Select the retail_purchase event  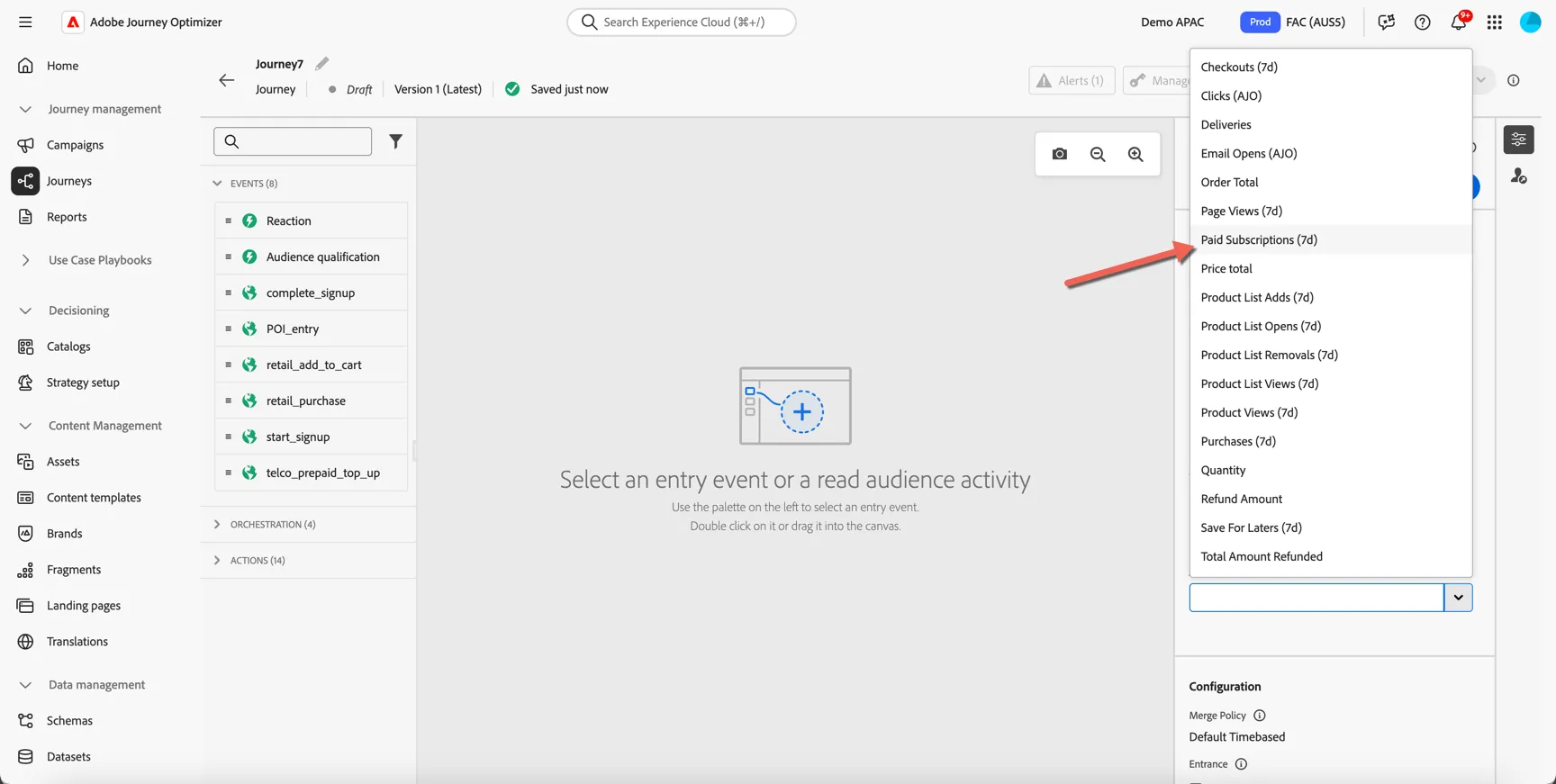[312, 401]
